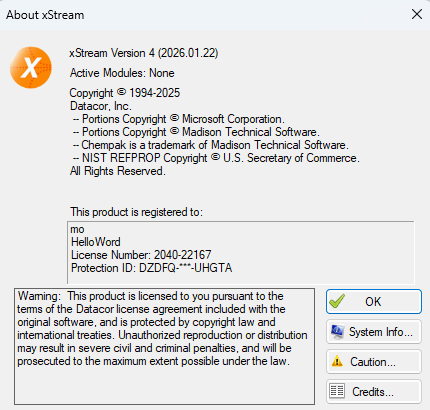Click the list icon beside Credits
The height and width of the screenshot is (410, 430).
[337, 391]
